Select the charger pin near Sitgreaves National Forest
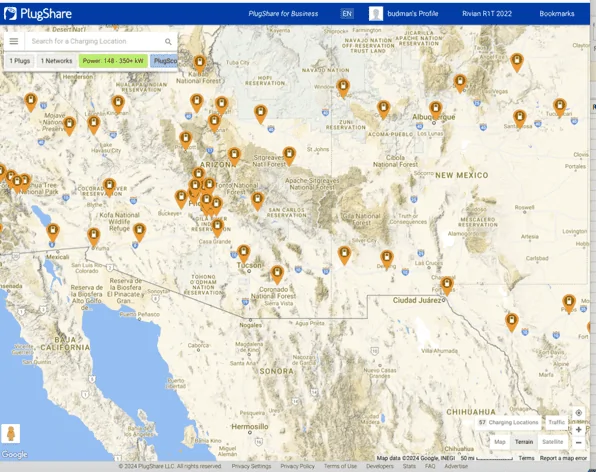The height and width of the screenshot is (472, 596). (289, 156)
